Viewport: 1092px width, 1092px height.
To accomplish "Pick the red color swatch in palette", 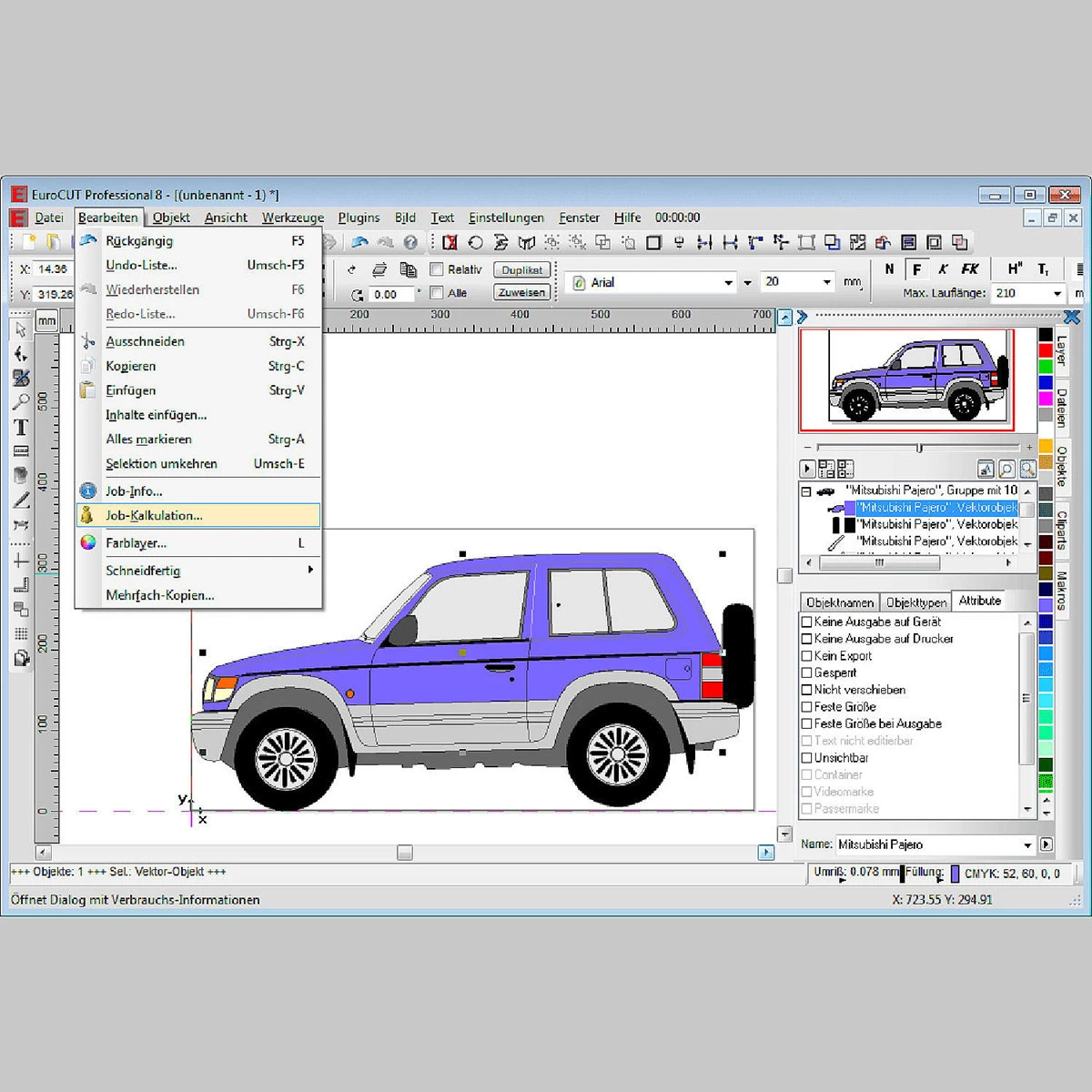I will pyautogui.click(x=1046, y=351).
